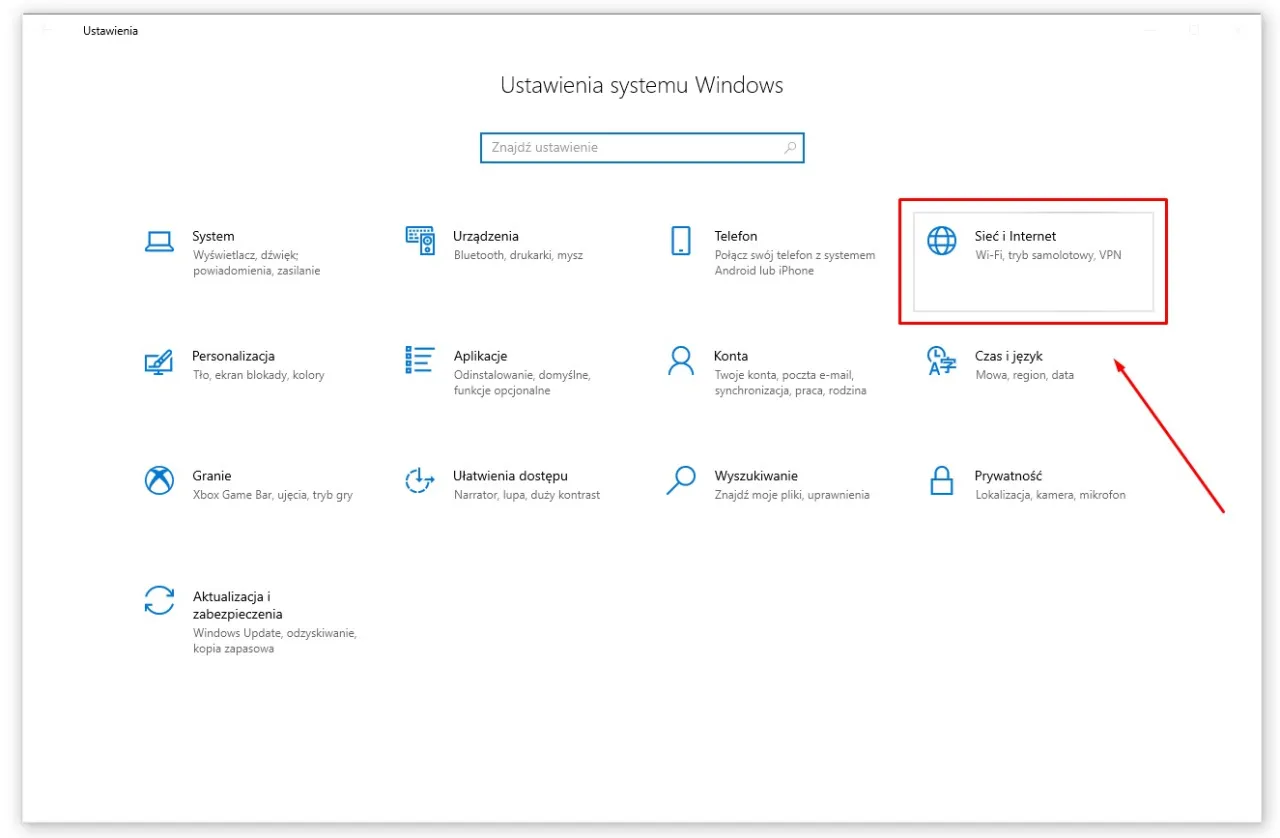The width and height of the screenshot is (1280, 838).
Task: Click the Aktualizacja i zabezpieczenia sync-arrows icon
Action: point(159,600)
